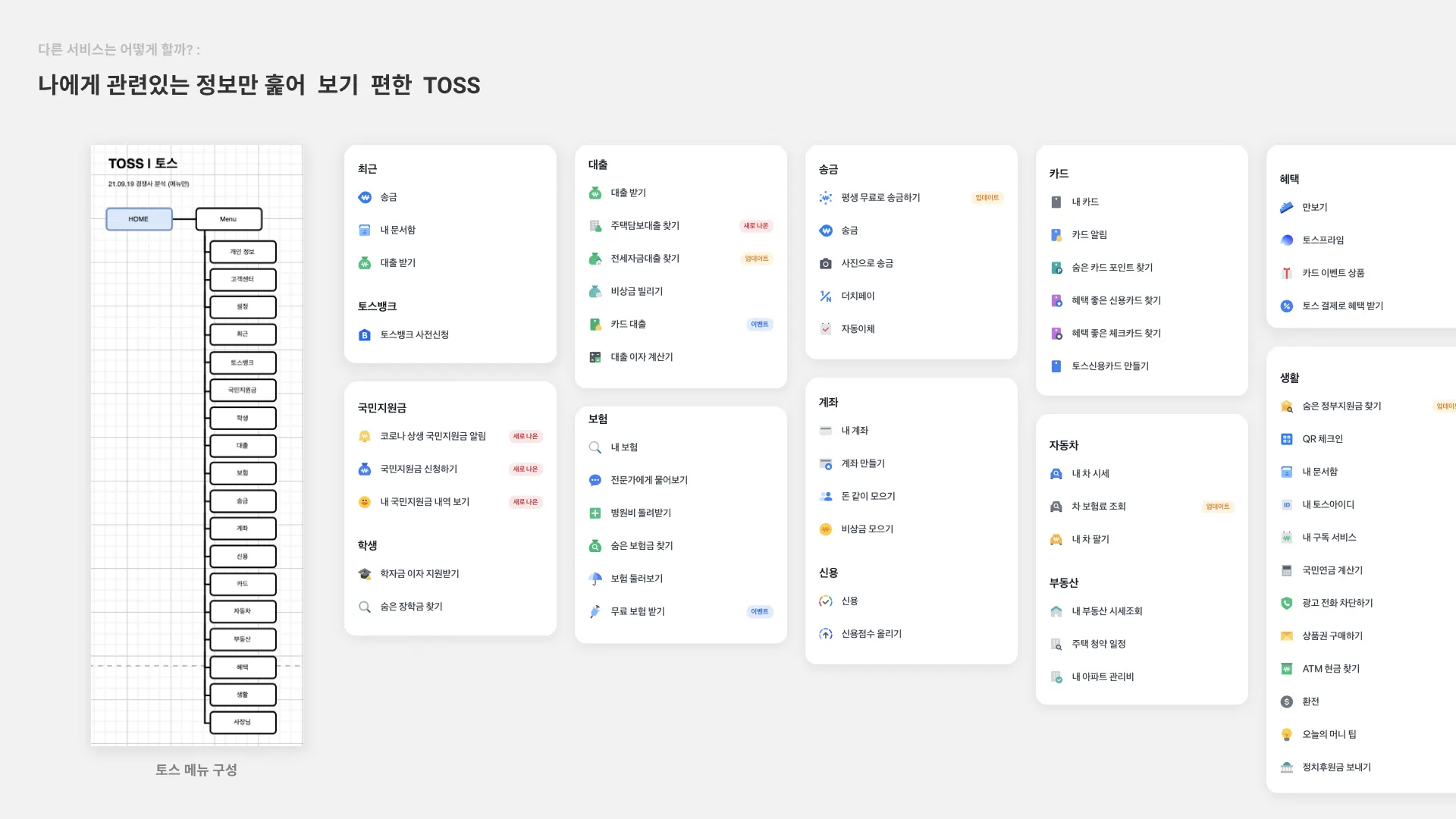Screen dimensions: 1456x819
Task: Click the lightbulb icon for 오늘의 머니 팁
Action: coord(1286,734)
